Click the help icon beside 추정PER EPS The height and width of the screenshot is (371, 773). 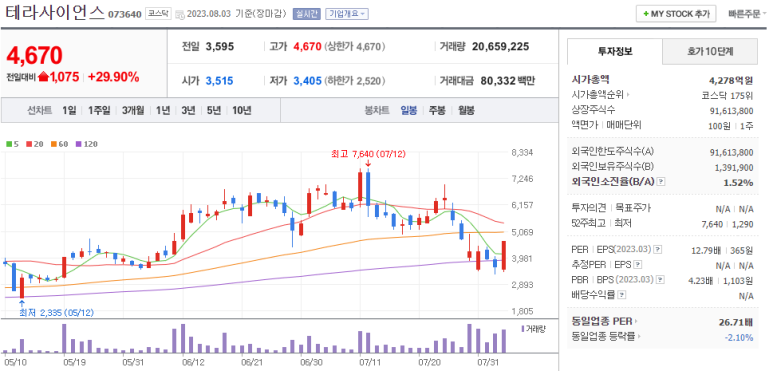tap(636, 266)
